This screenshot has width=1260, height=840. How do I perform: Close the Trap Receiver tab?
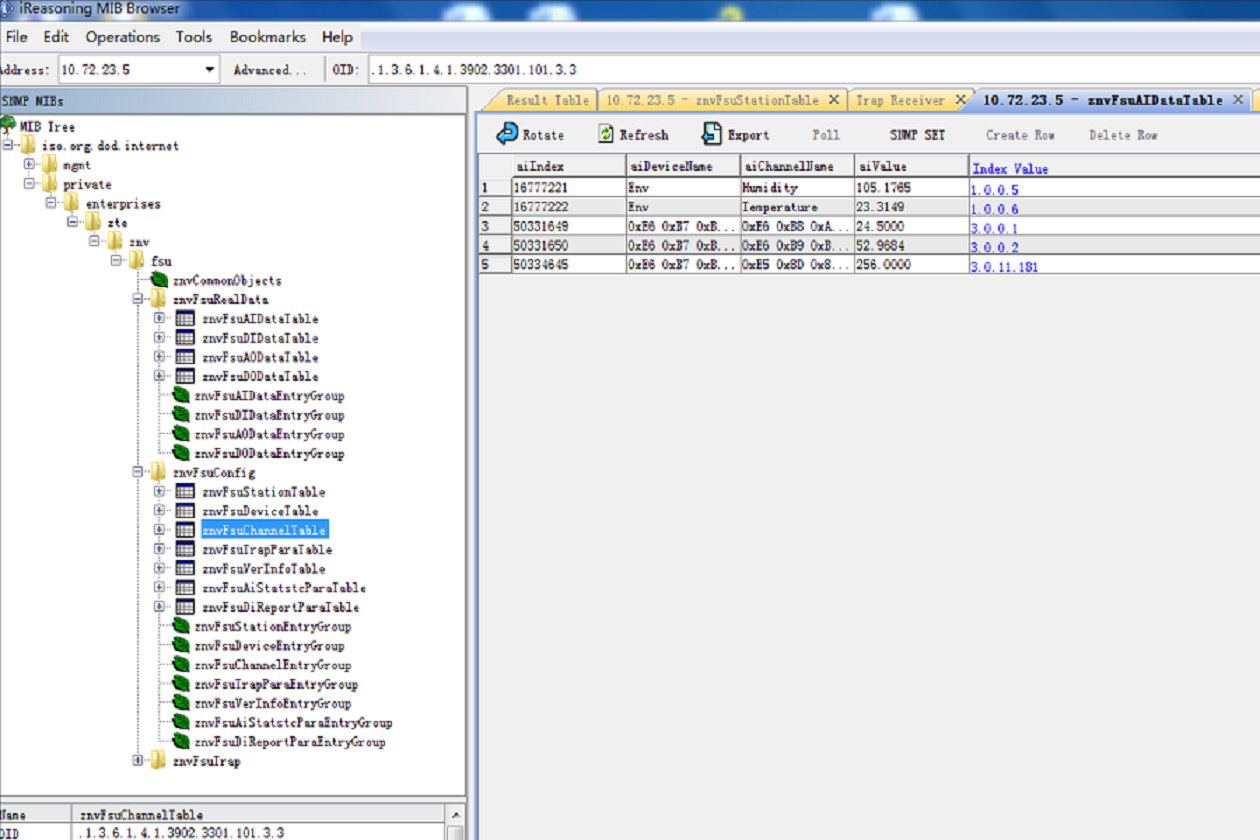[x=960, y=100]
